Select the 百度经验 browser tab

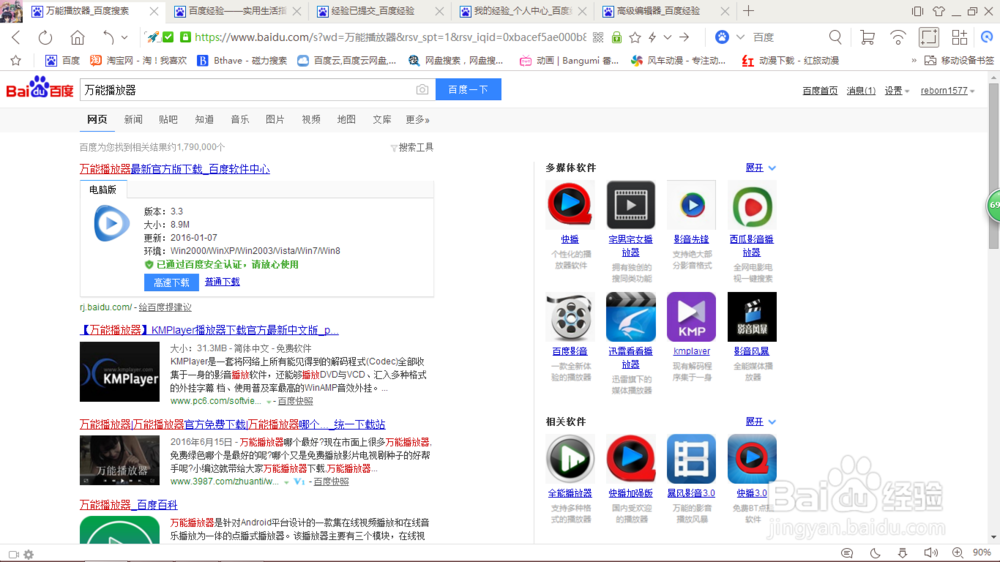tap(237, 11)
